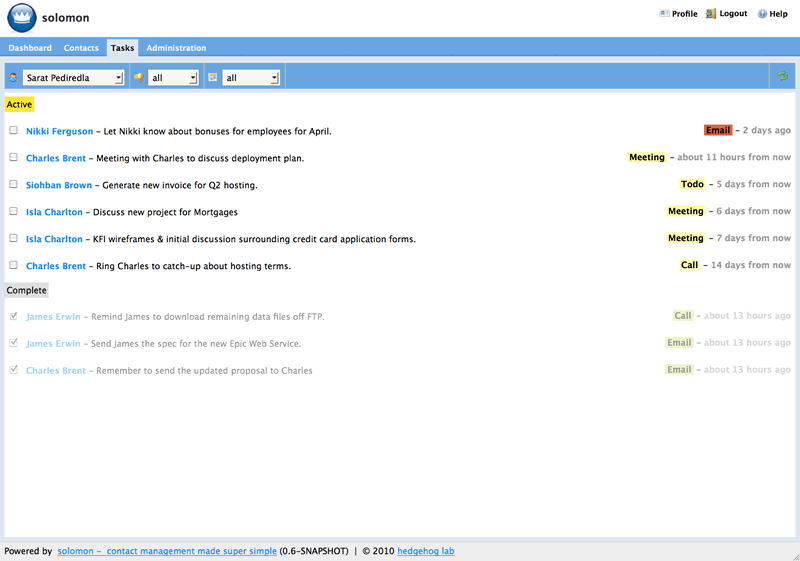Click 'Let Nikki know about bonuses' task text

(217, 131)
